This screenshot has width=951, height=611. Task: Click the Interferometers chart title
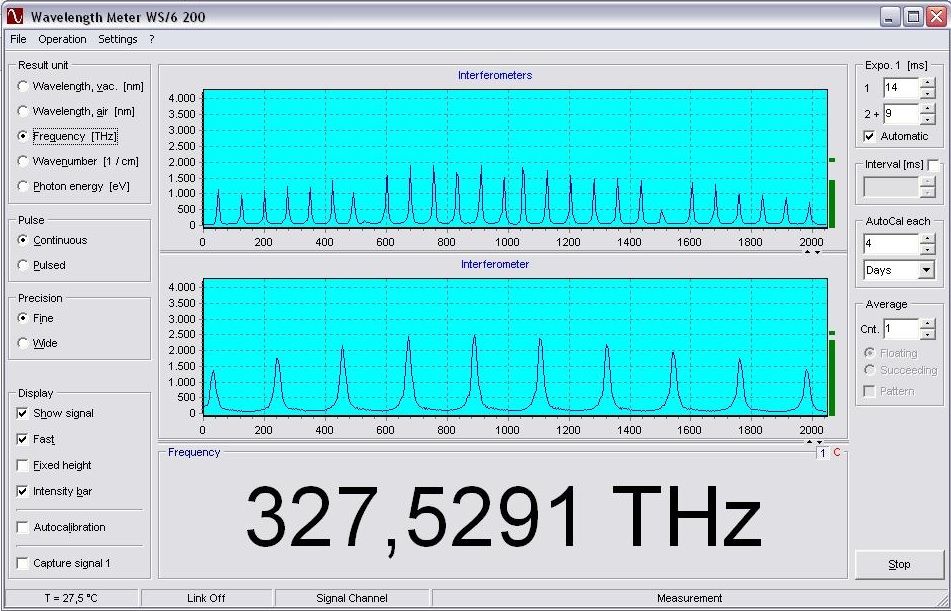pos(495,75)
